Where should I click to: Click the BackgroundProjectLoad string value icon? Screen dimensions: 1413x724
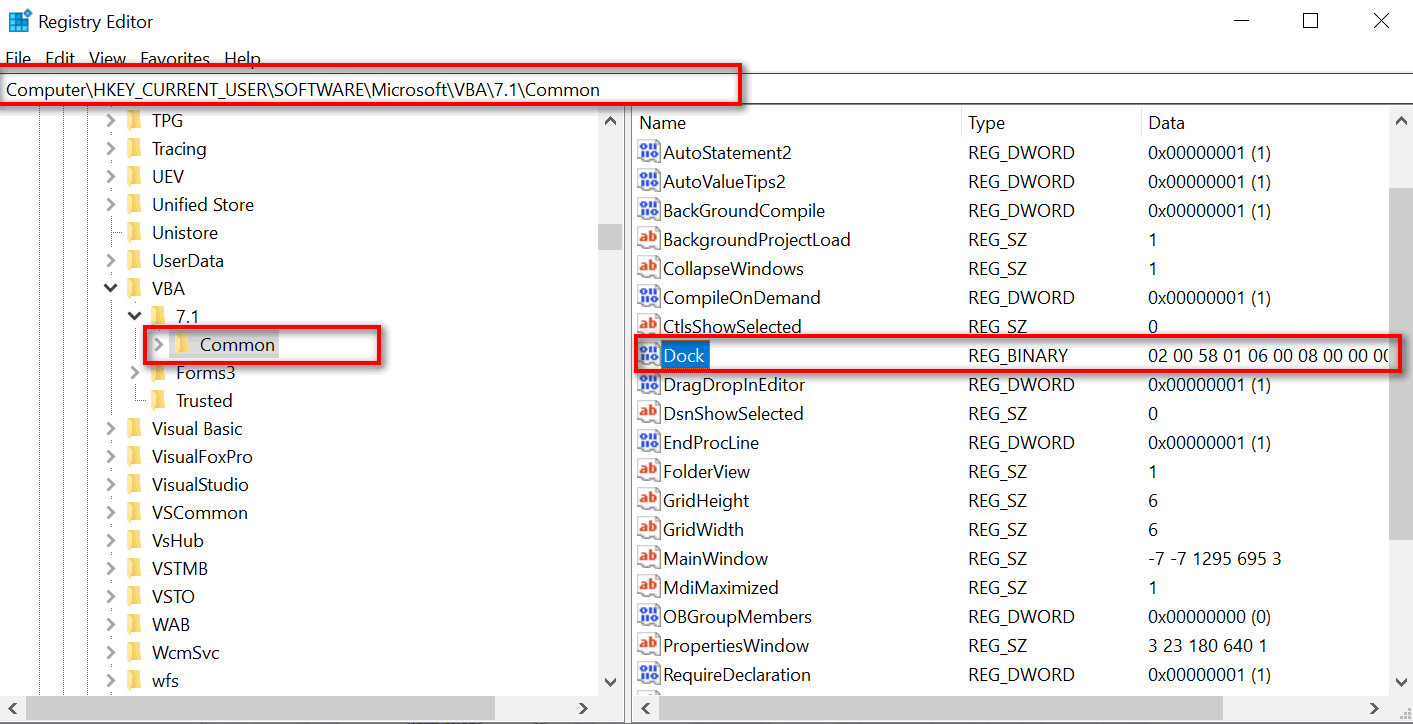point(649,240)
